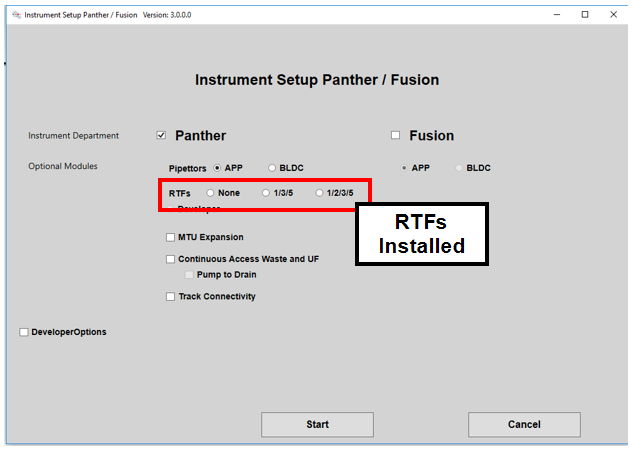Check Continuous Access Waste and UF
Image resolution: width=632 pixels, height=451 pixels.
(170, 259)
